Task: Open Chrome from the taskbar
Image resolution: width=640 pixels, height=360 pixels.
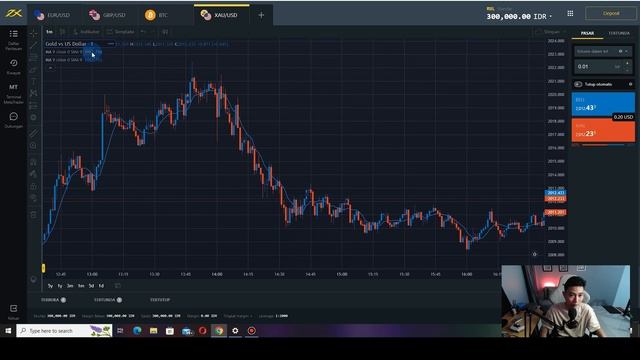Action: [219, 331]
